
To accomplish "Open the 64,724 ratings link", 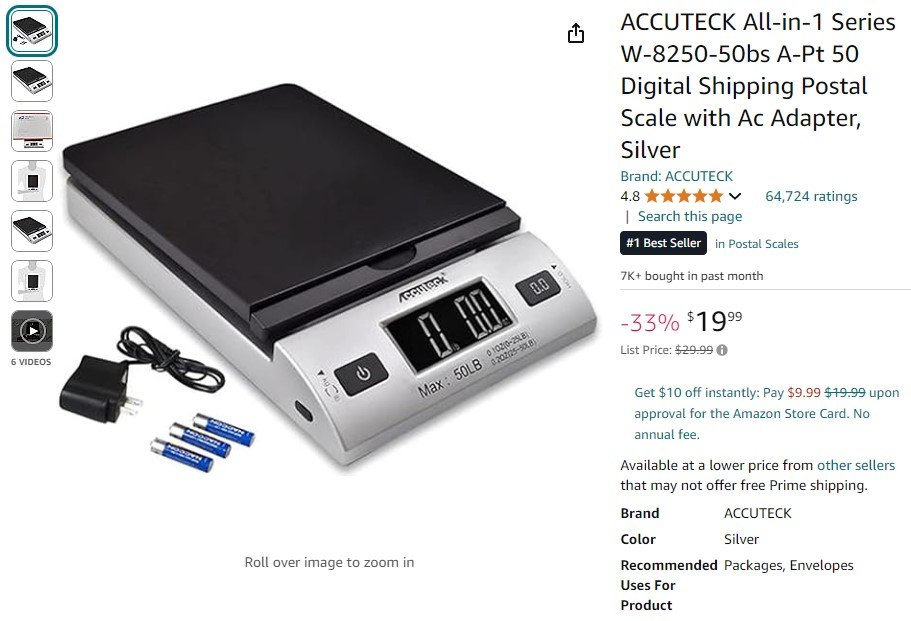I will tap(811, 196).
